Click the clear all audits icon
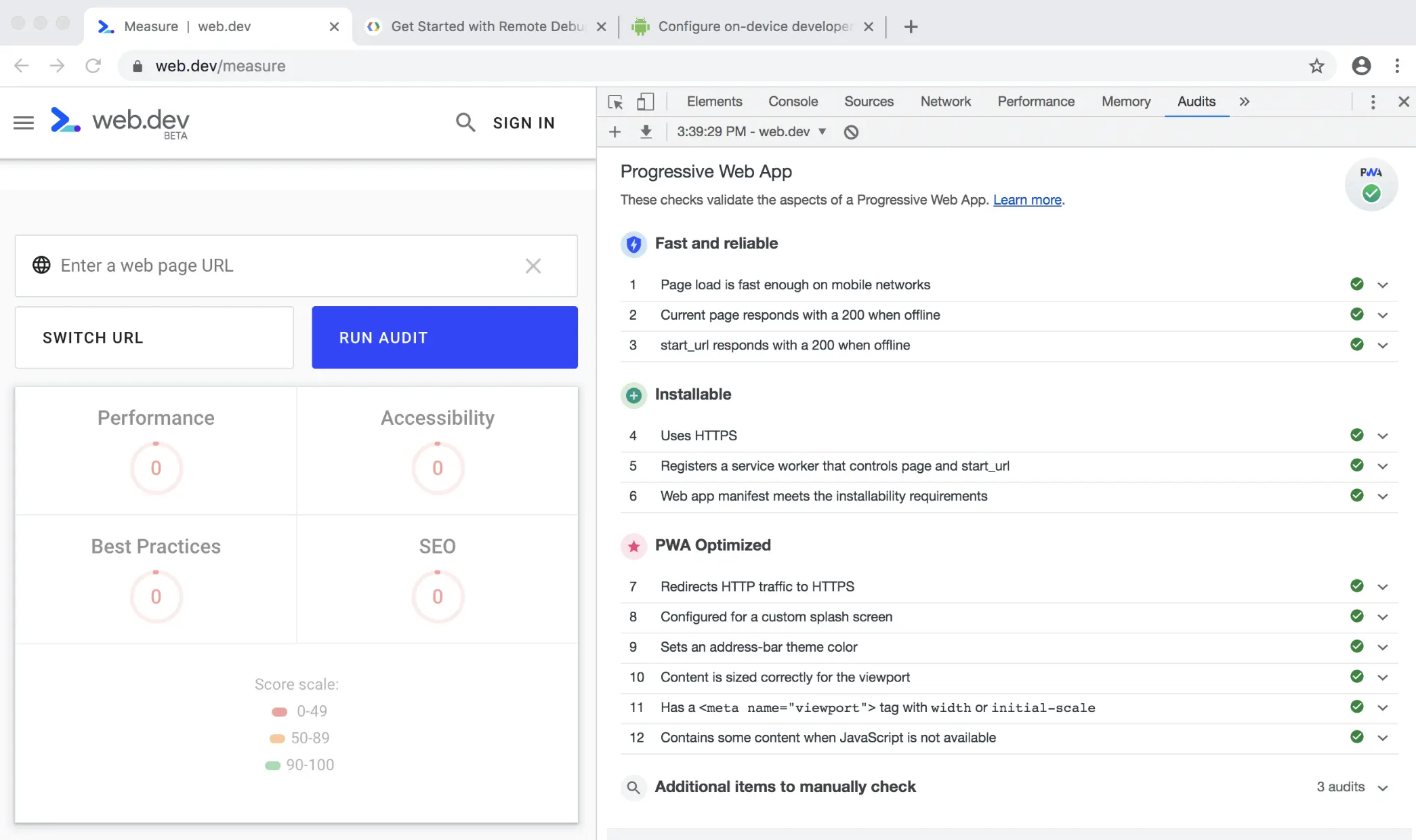The height and width of the screenshot is (840, 1416). point(851,132)
